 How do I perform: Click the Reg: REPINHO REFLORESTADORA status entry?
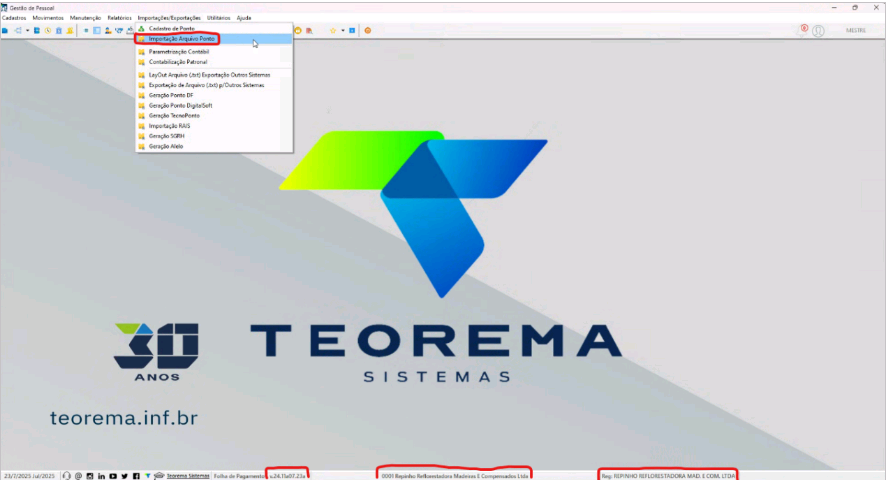pyautogui.click(x=668, y=476)
